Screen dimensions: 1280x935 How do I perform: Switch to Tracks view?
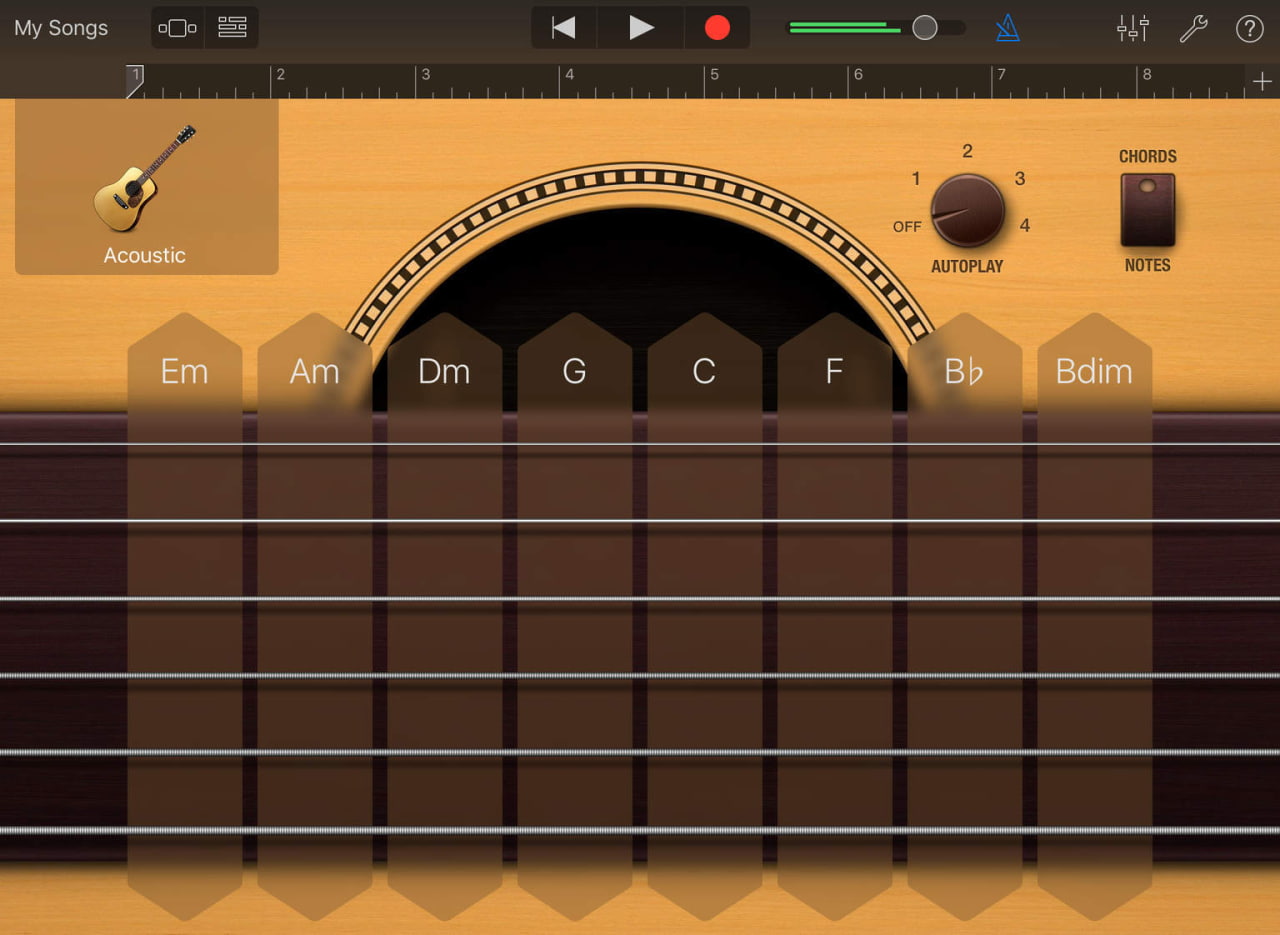point(232,28)
